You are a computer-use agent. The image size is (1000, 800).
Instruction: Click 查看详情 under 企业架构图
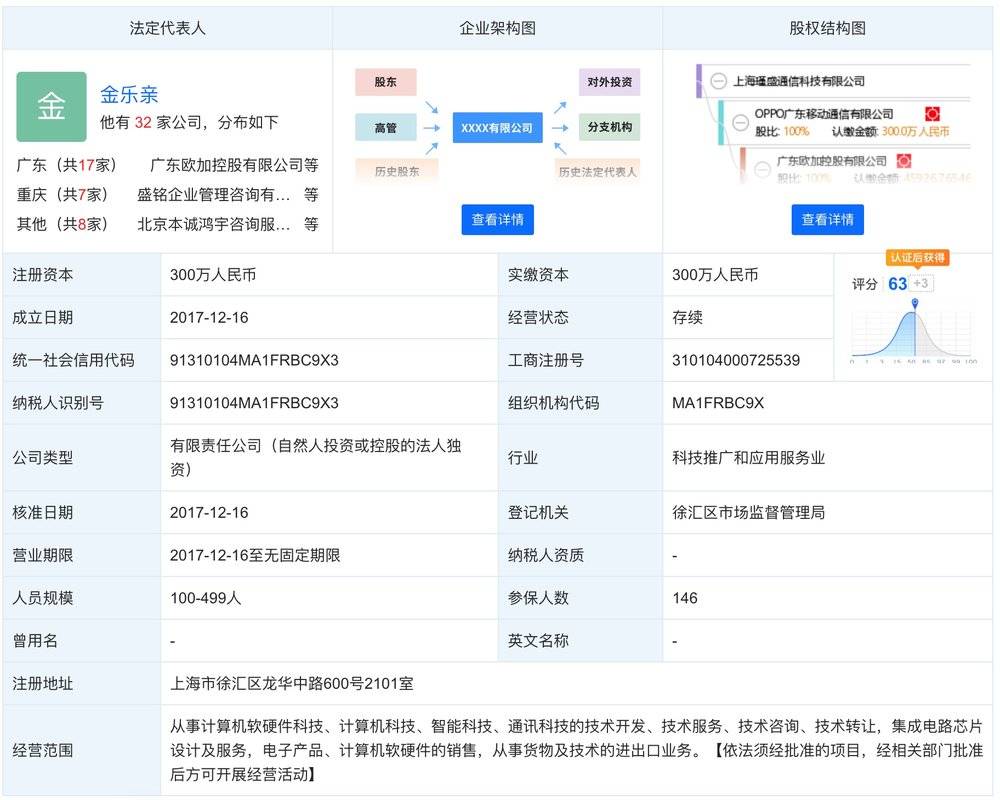coord(497,220)
